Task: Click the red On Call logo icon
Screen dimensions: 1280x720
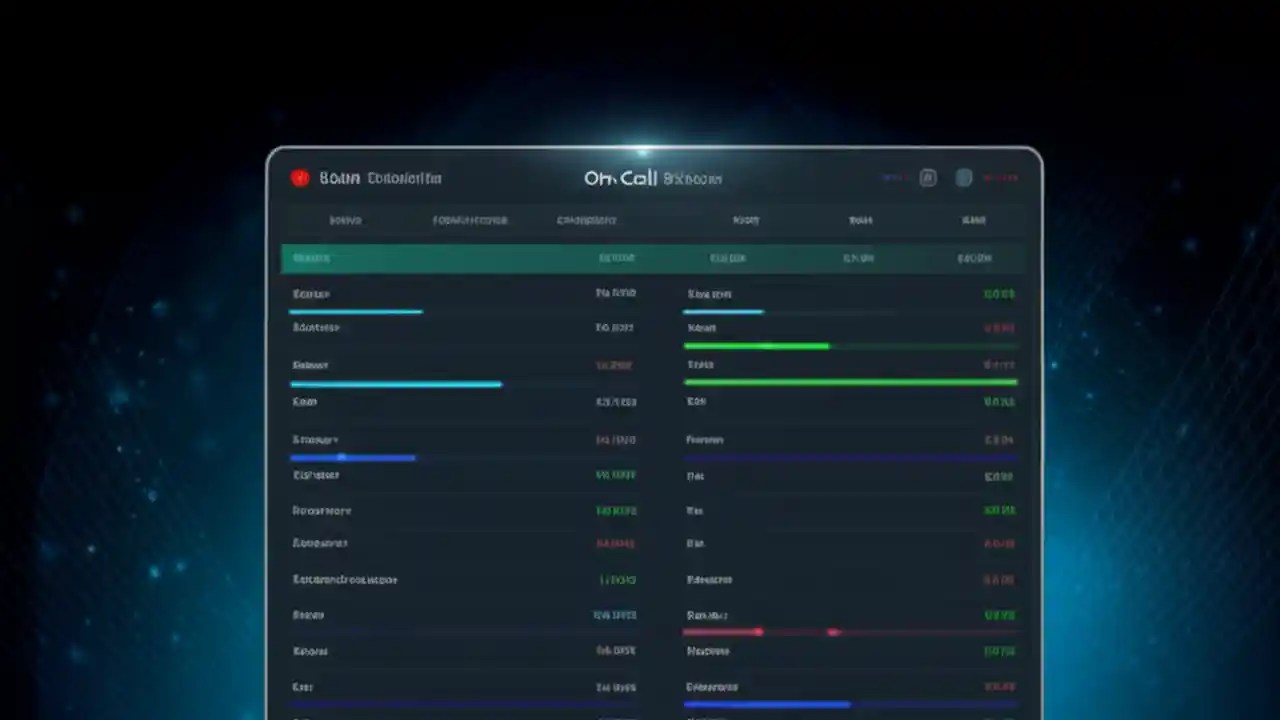Action: [x=300, y=177]
